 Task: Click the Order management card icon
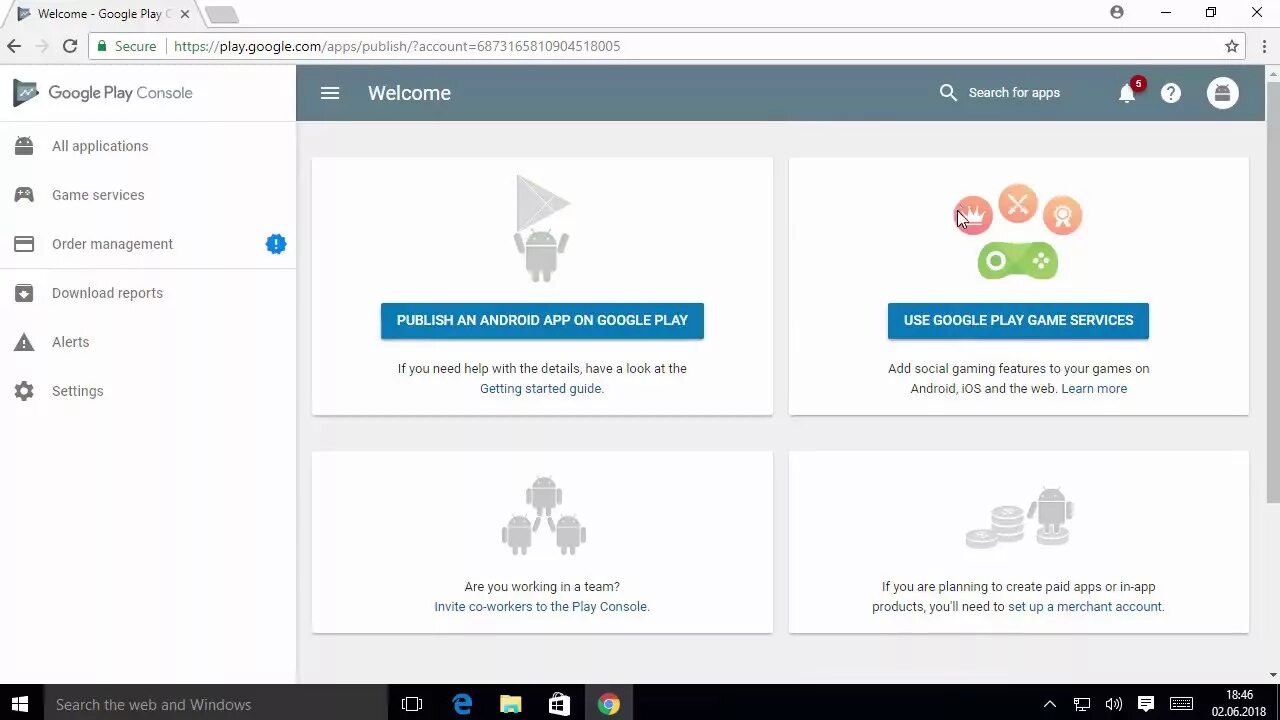click(x=24, y=244)
